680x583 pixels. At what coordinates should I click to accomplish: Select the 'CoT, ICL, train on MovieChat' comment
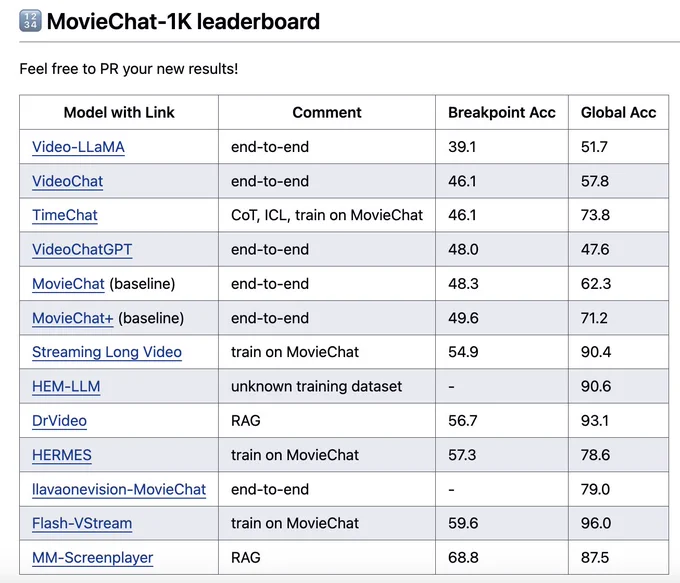(327, 215)
